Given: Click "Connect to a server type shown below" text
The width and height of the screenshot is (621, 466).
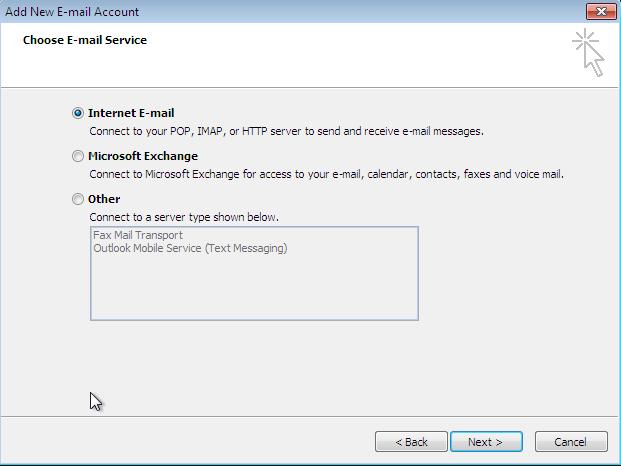Looking at the screenshot, I should (x=184, y=217).
